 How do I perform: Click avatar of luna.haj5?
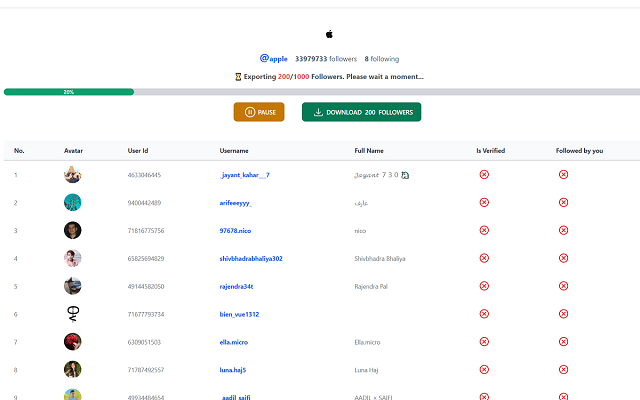(73, 370)
